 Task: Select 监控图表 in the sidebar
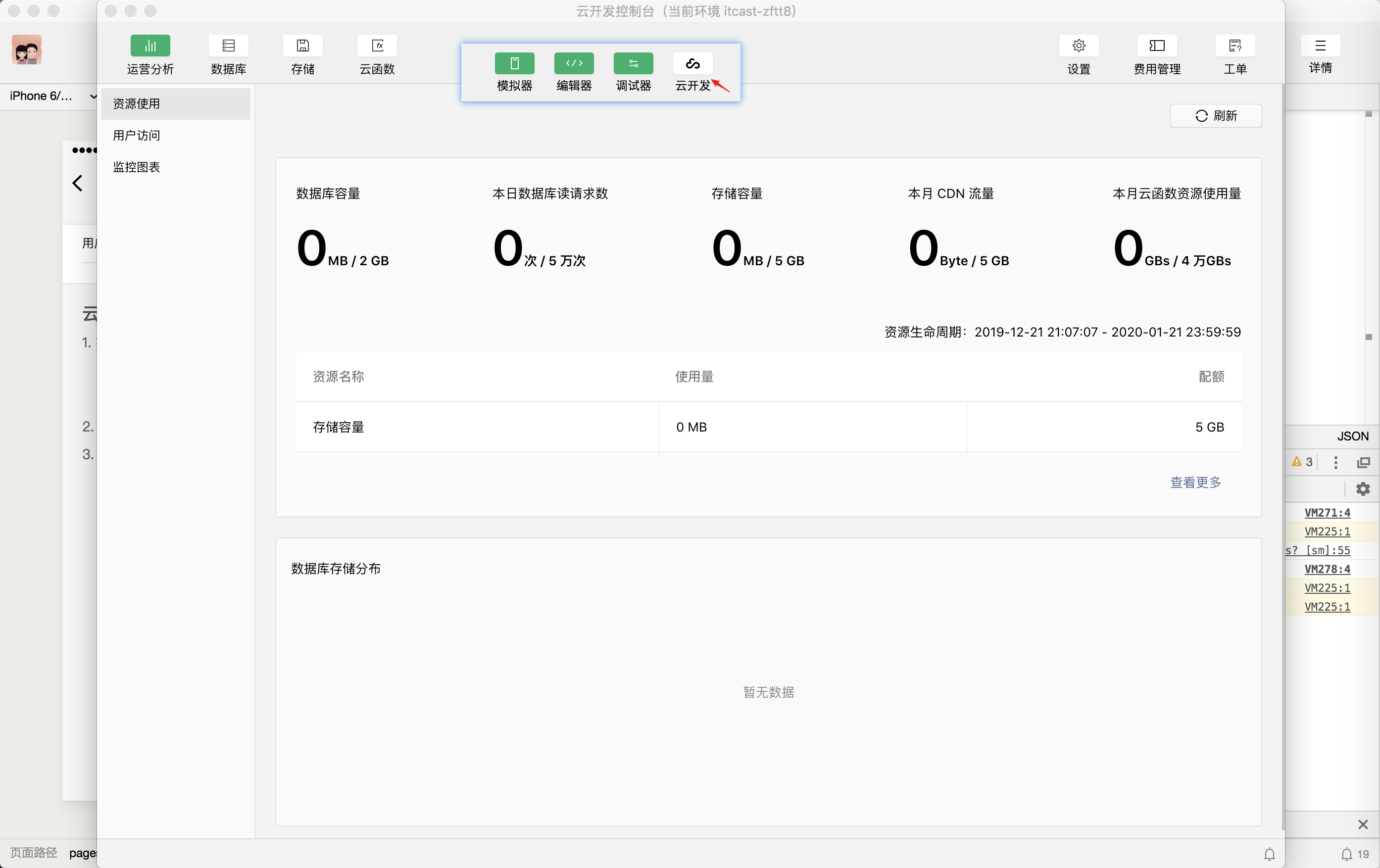point(175,167)
